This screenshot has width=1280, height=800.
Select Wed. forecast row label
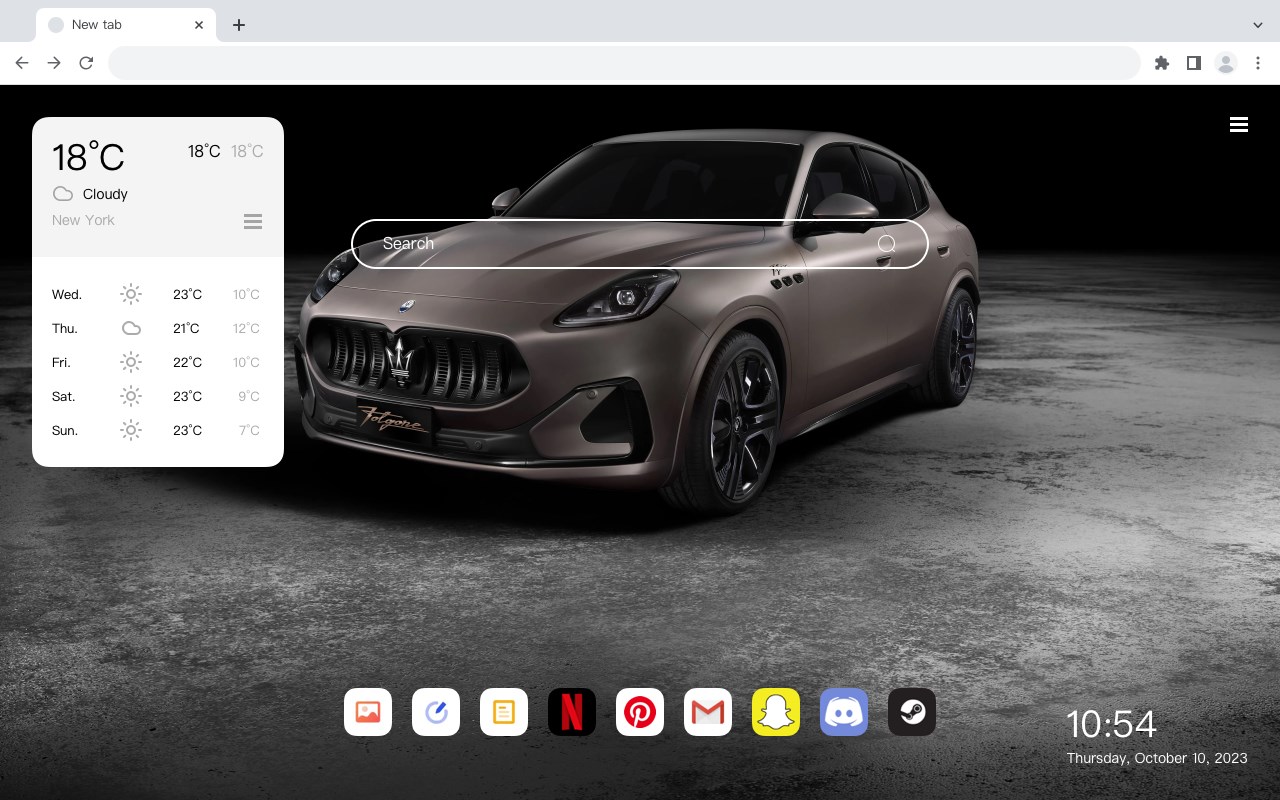[67, 295]
